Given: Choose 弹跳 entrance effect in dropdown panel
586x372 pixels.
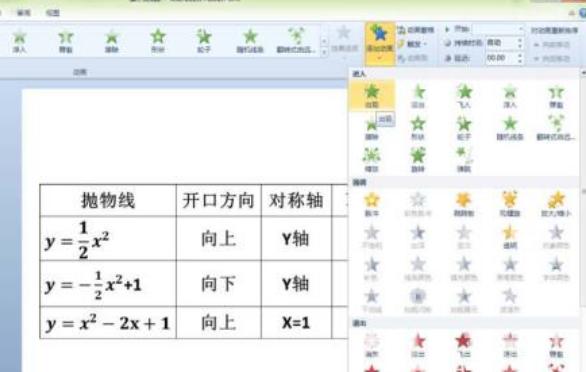Looking at the screenshot, I should pyautogui.click(x=464, y=160).
